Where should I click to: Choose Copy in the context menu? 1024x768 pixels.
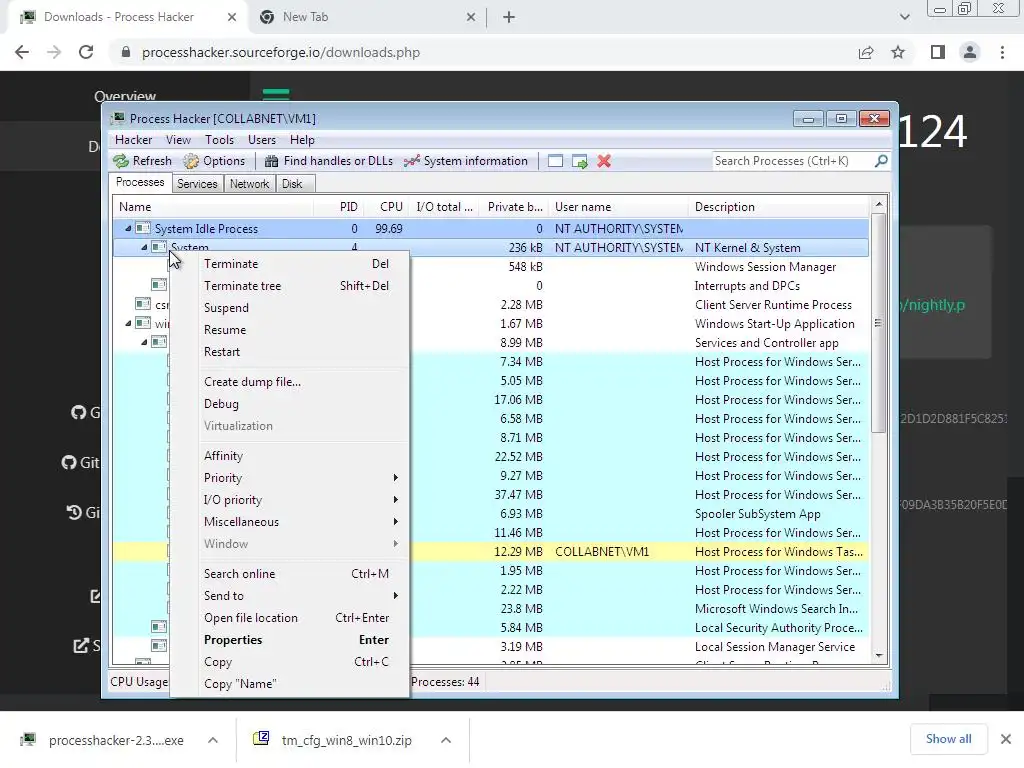click(289, 662)
